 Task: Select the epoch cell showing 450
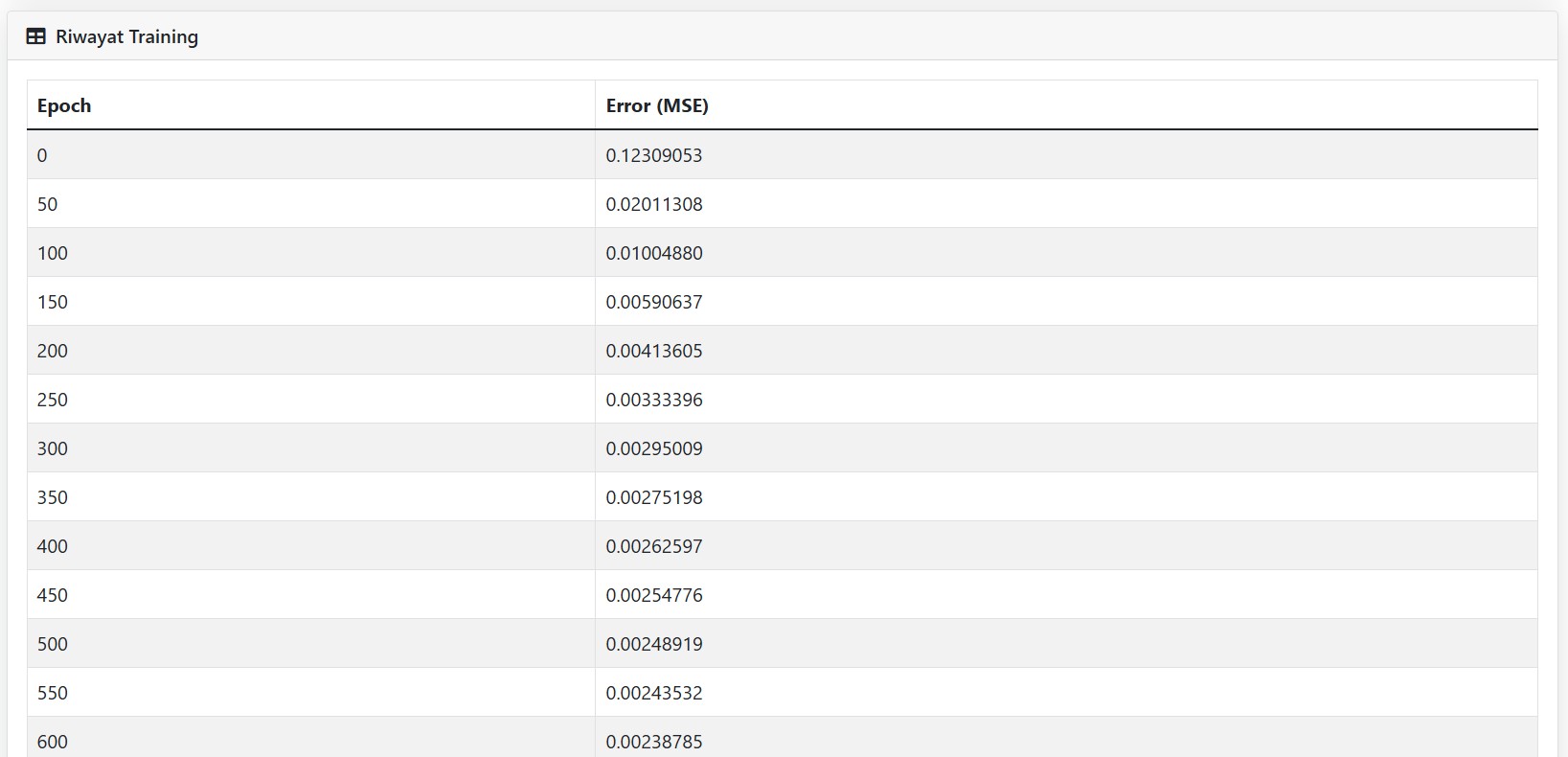(311, 595)
